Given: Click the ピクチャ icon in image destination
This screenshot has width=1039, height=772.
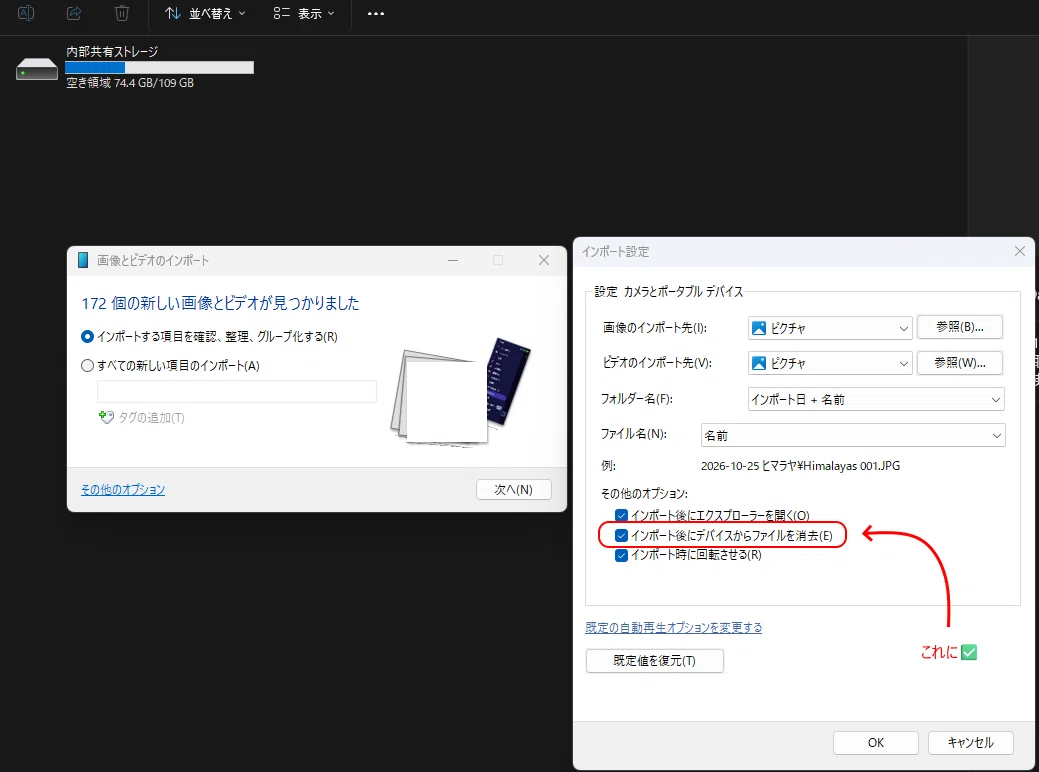Looking at the screenshot, I should click(759, 328).
